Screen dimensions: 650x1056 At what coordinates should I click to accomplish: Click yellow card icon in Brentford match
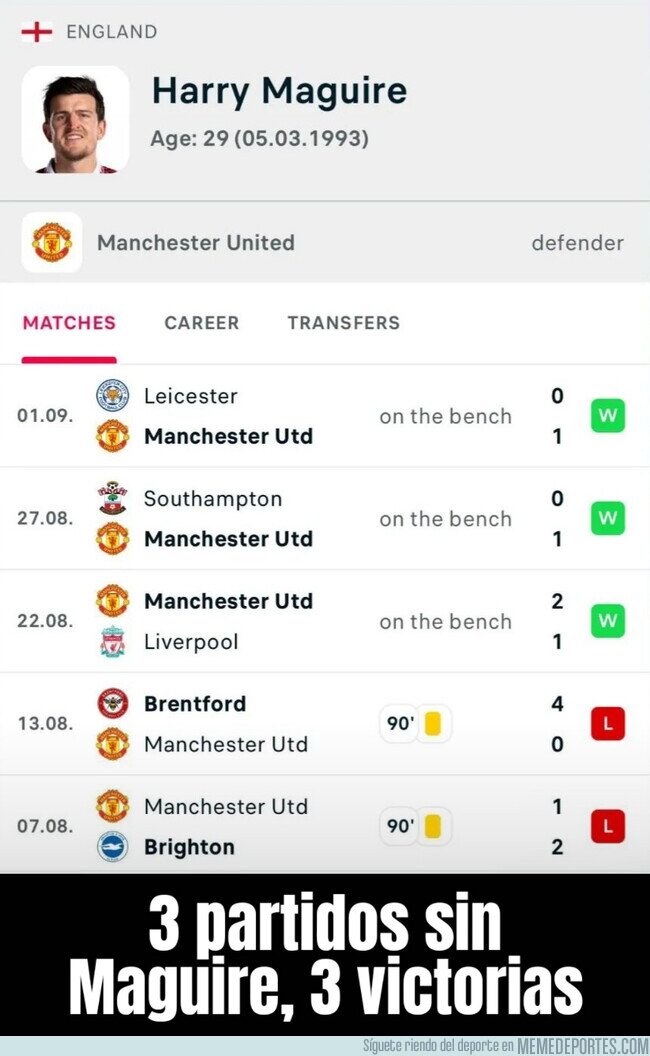pyautogui.click(x=433, y=724)
